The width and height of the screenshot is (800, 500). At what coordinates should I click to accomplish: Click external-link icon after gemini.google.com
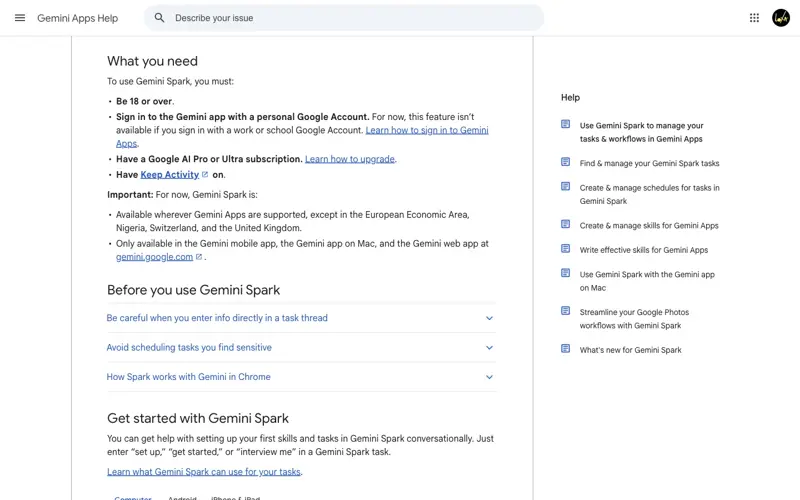pos(199,257)
